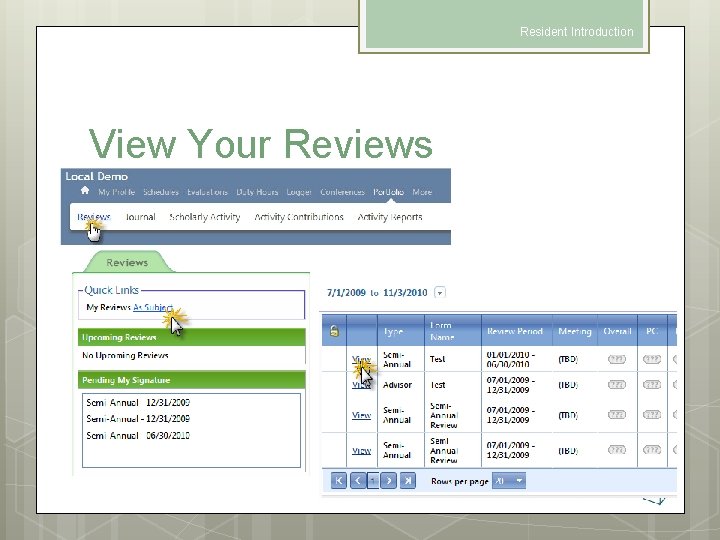Viewport: 720px width, 540px height.
Task: Click View link for the 01/01/2010 Semi-Annual review
Action: tap(361, 359)
